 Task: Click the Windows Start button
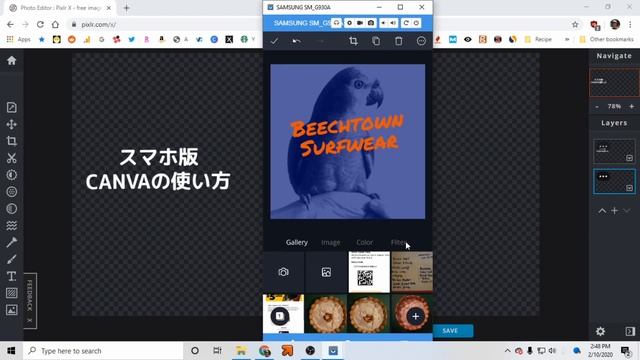(11, 351)
